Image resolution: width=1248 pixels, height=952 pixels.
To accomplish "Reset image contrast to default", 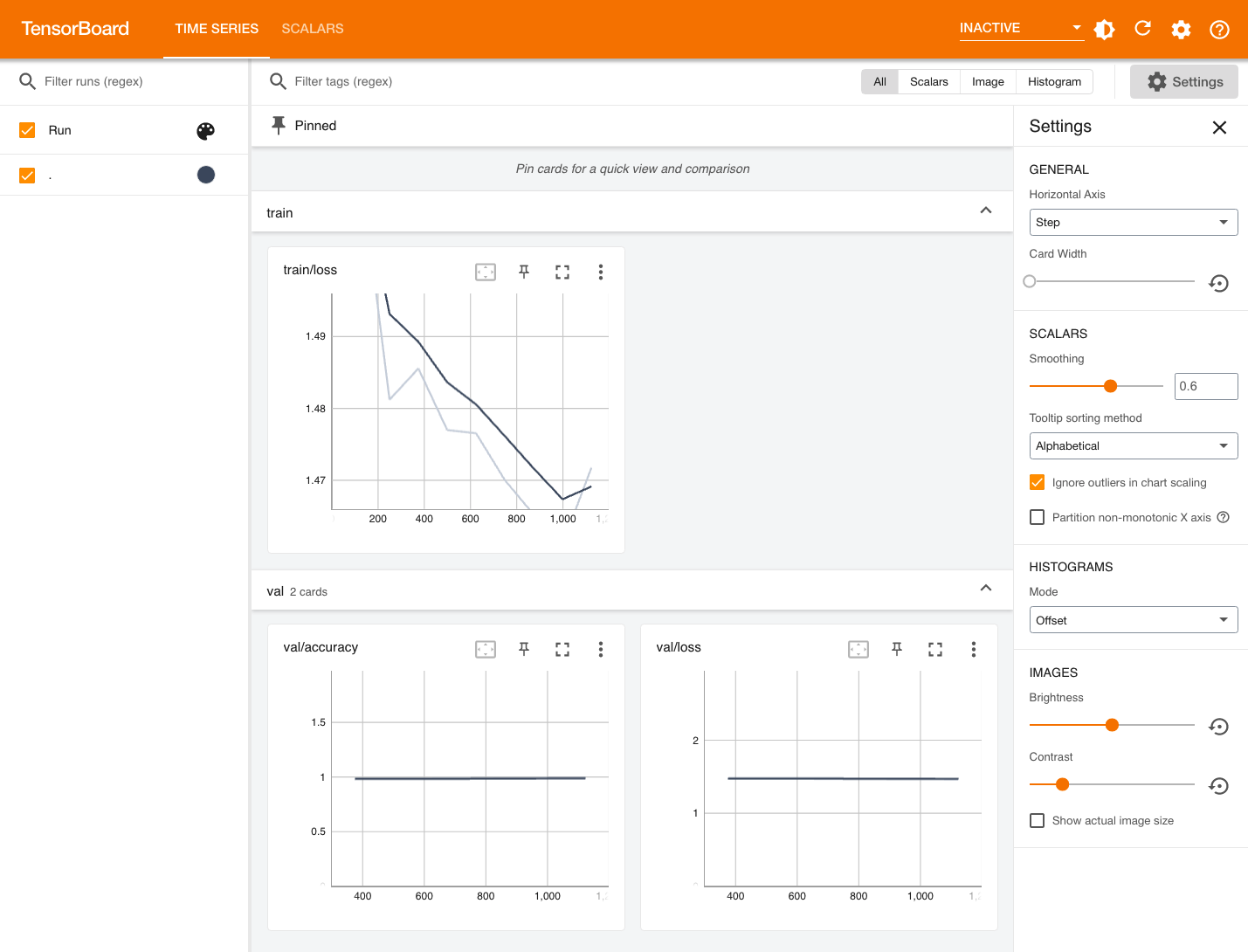I will (x=1219, y=786).
